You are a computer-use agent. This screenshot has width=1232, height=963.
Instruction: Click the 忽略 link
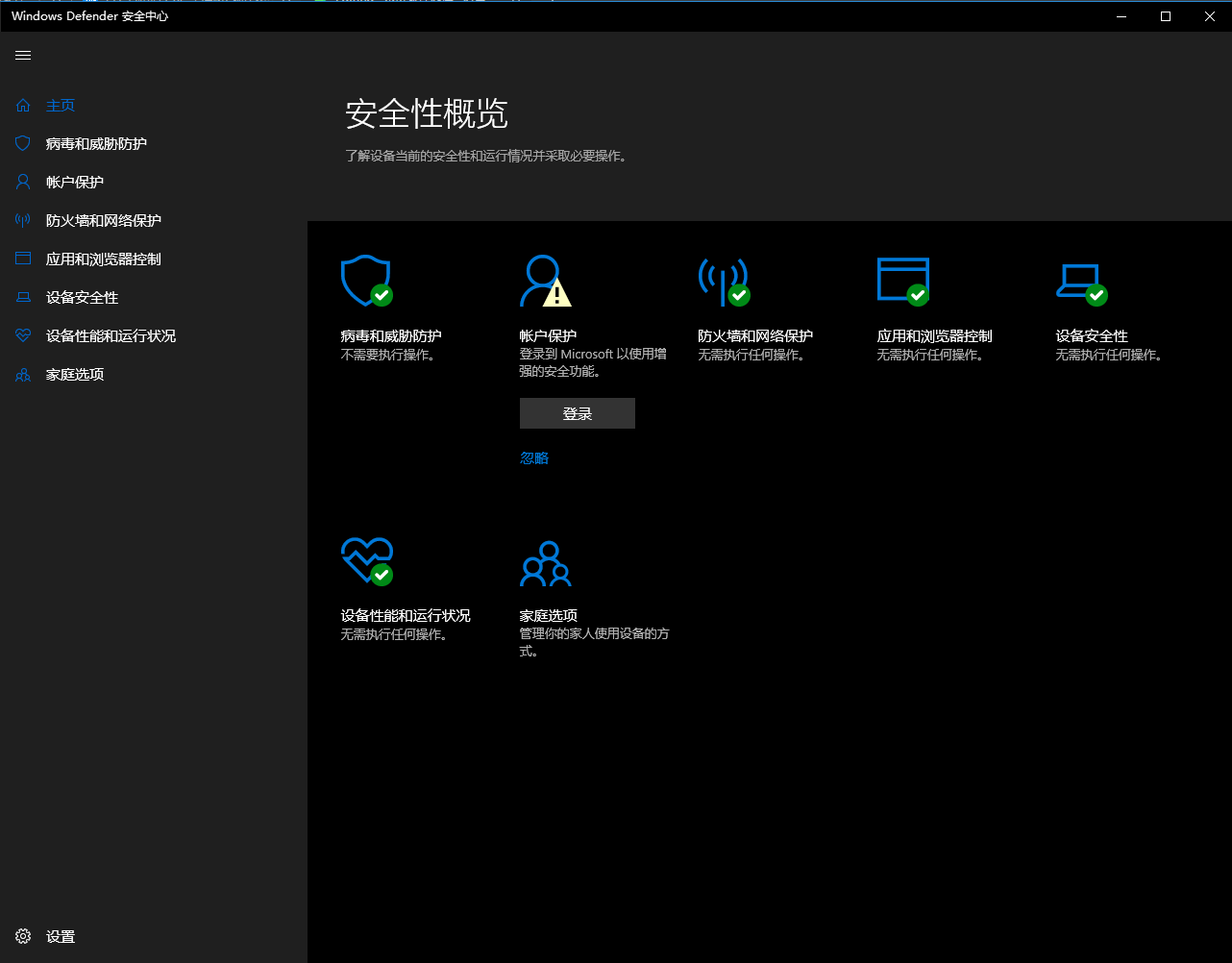pyautogui.click(x=534, y=458)
